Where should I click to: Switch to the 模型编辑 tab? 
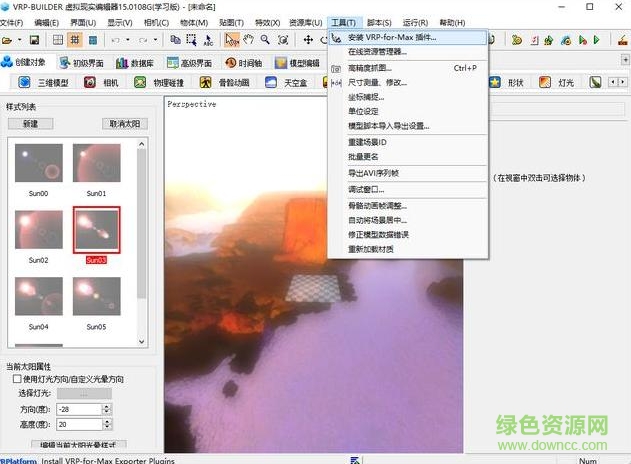tap(297, 63)
